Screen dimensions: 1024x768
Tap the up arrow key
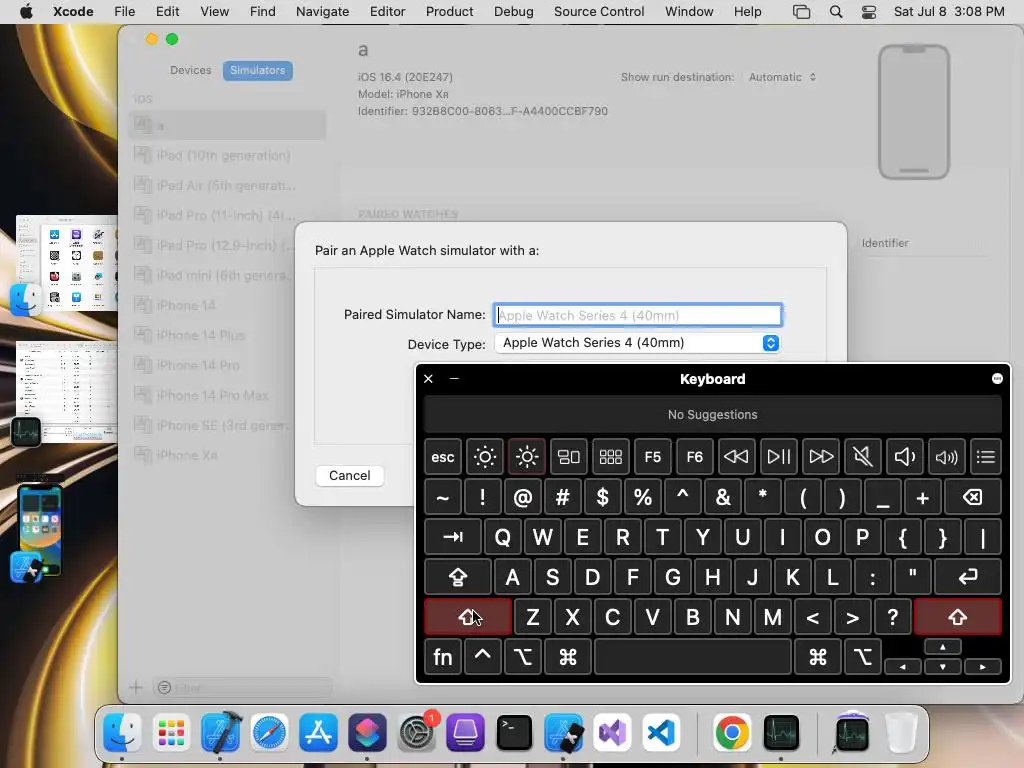tap(942, 647)
